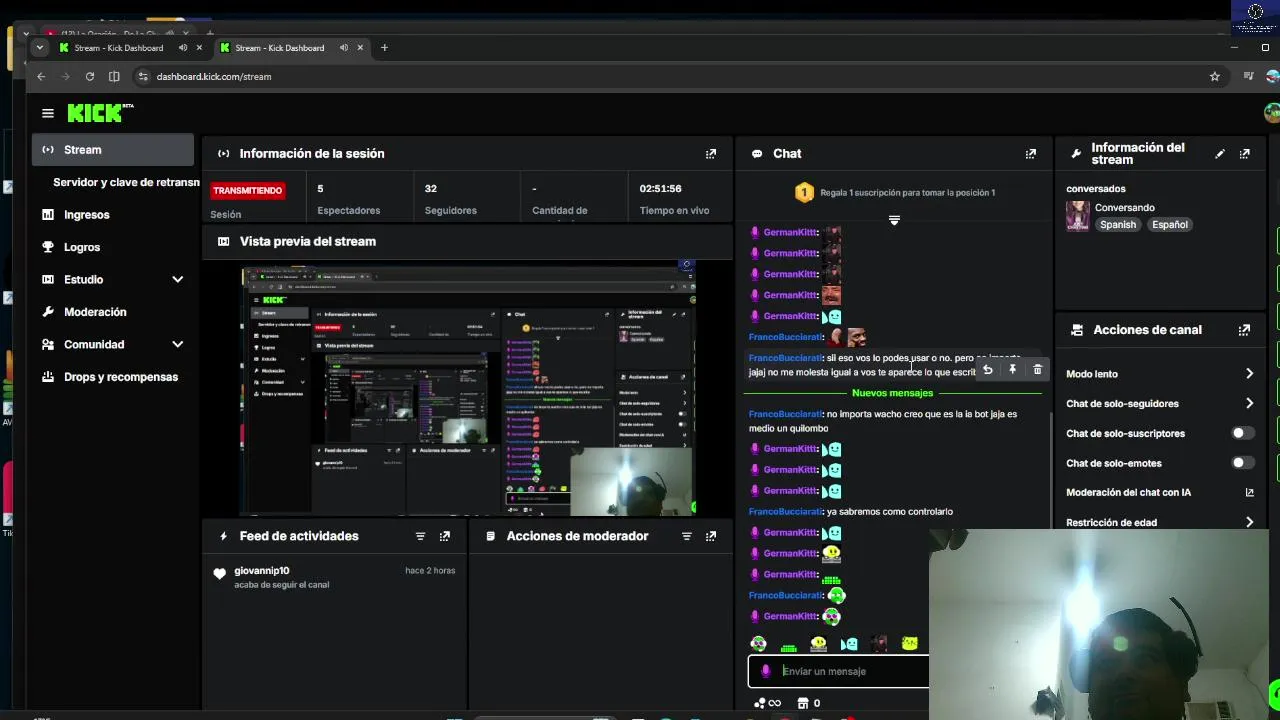Reply to the hovered FrancoBucciarati message

[x=987, y=370]
